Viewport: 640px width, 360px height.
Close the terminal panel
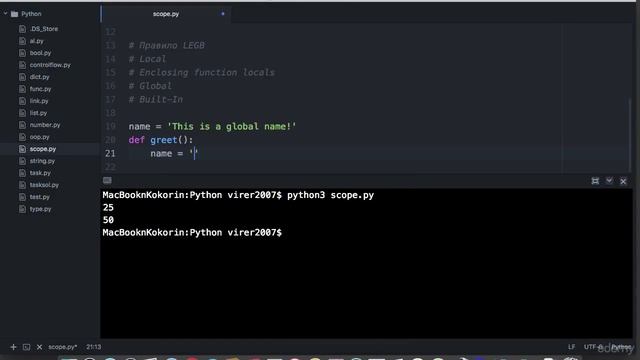pos(623,181)
